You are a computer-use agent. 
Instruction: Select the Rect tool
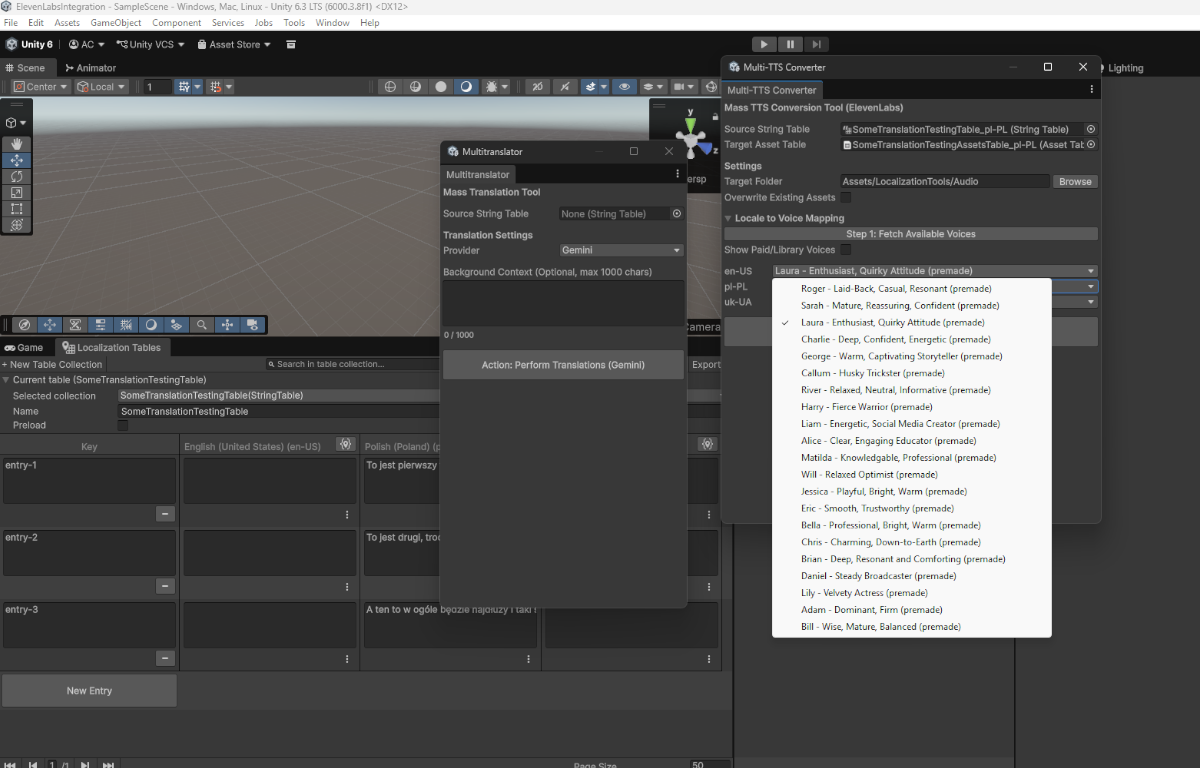(x=17, y=209)
